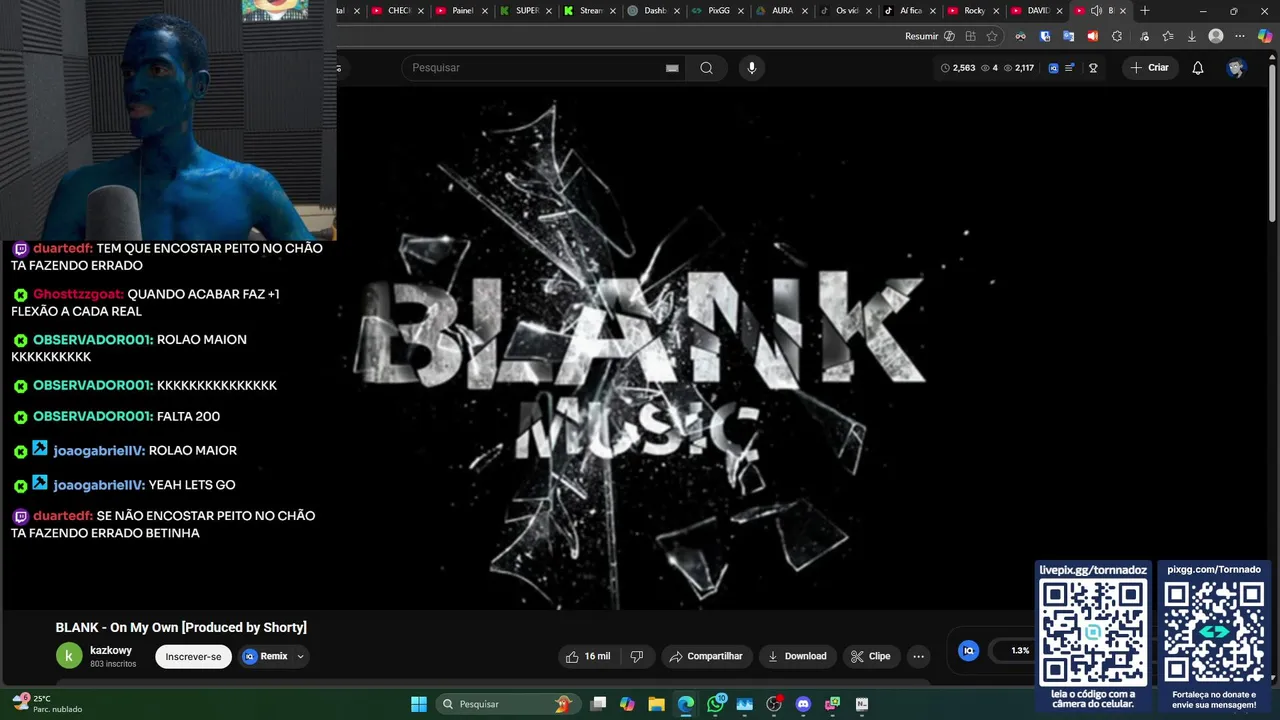Open browser settings three-dot menu
Screen dimensions: 1280x720
click(x=1240, y=36)
